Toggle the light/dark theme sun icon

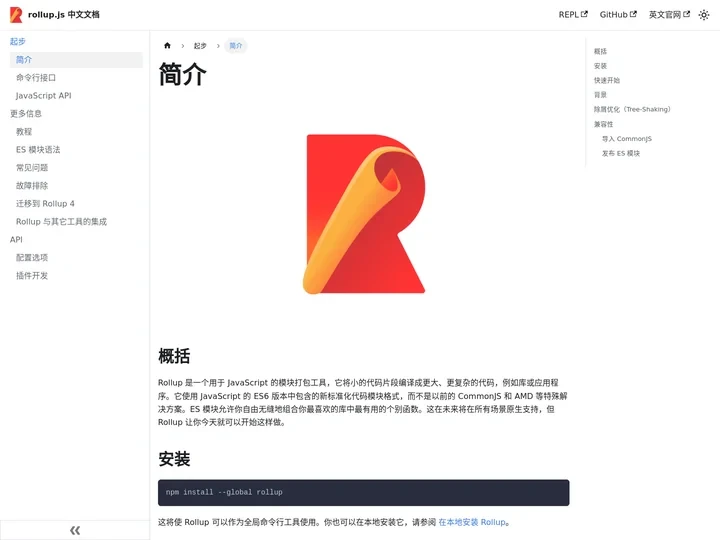coord(704,15)
